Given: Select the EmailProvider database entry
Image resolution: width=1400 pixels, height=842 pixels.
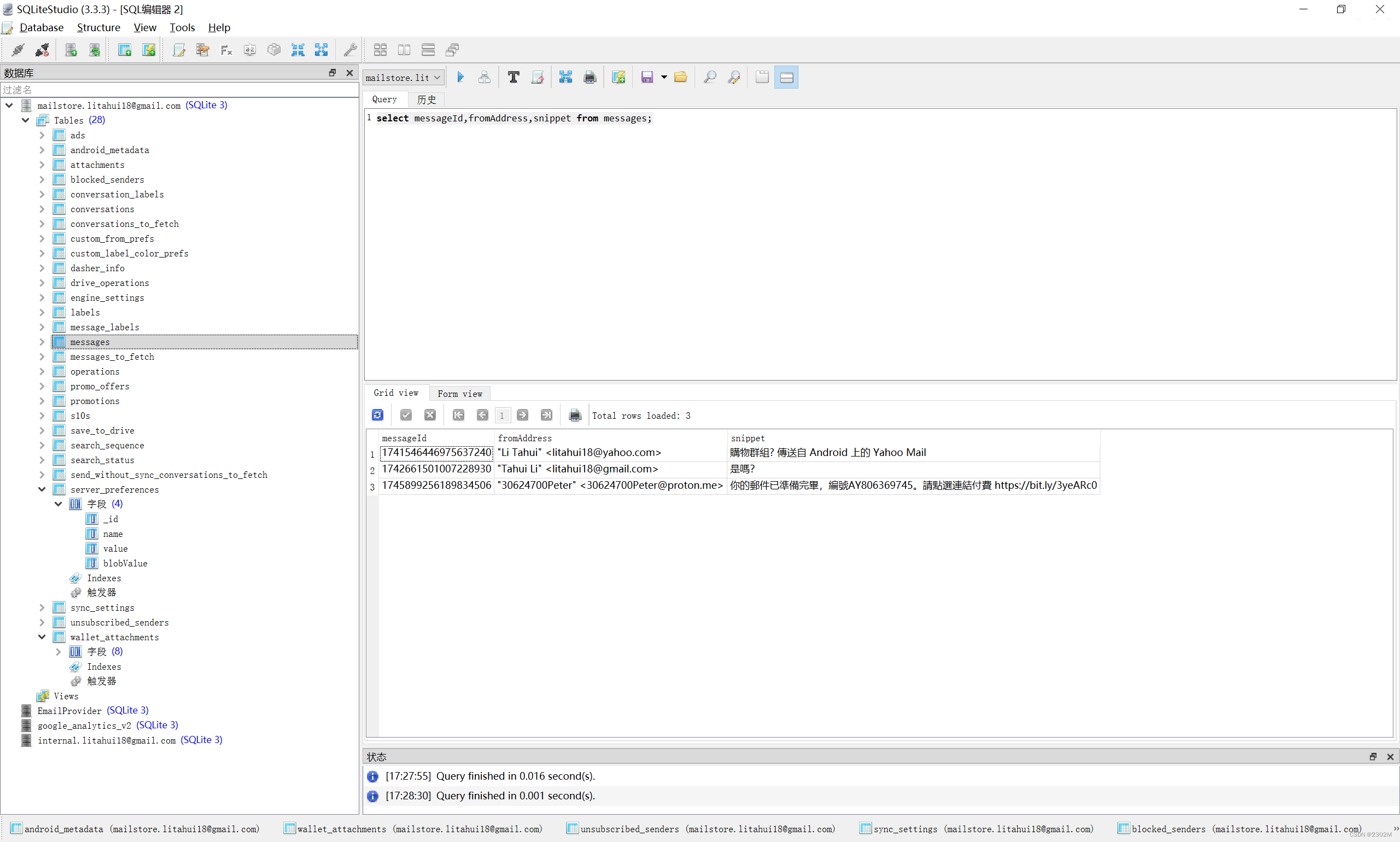Looking at the screenshot, I should tap(69, 710).
